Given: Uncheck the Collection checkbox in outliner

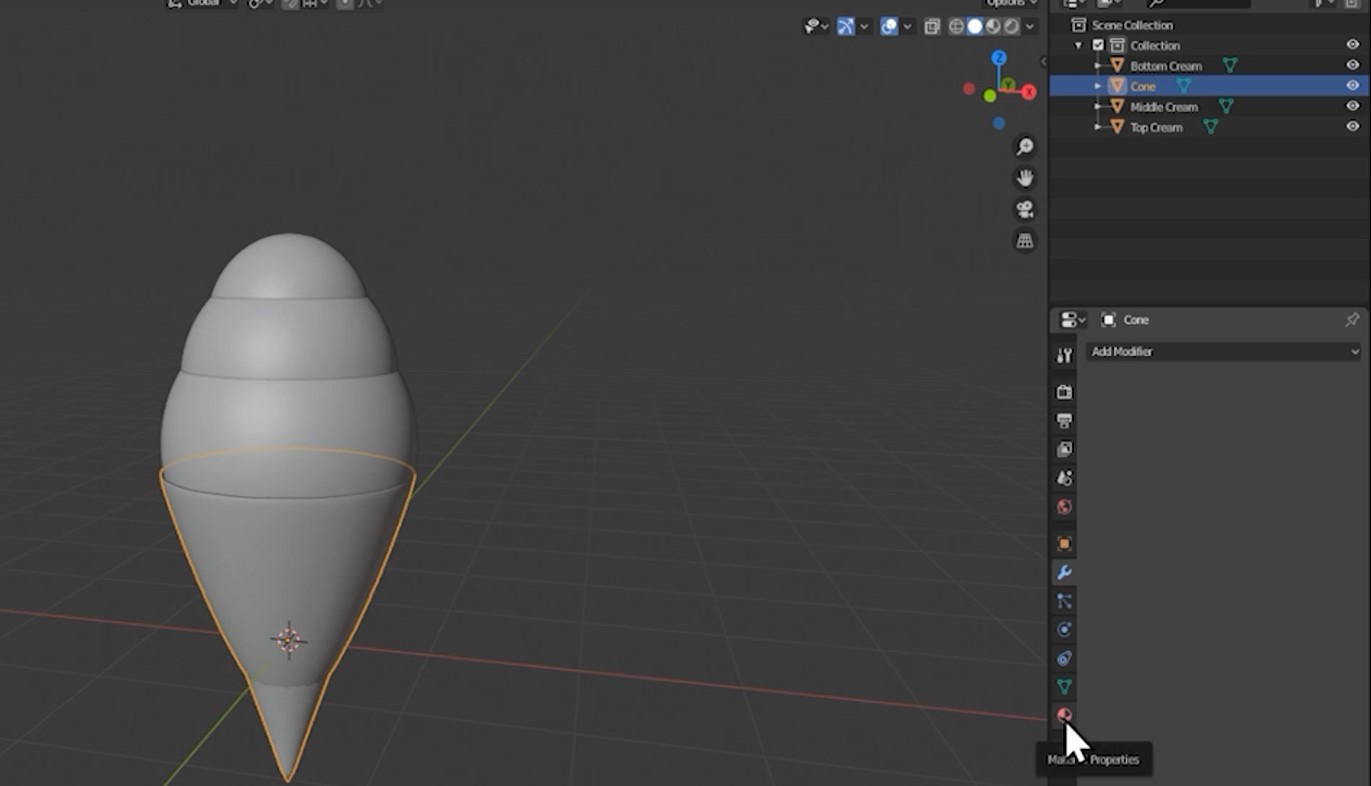Looking at the screenshot, I should tap(1098, 46).
